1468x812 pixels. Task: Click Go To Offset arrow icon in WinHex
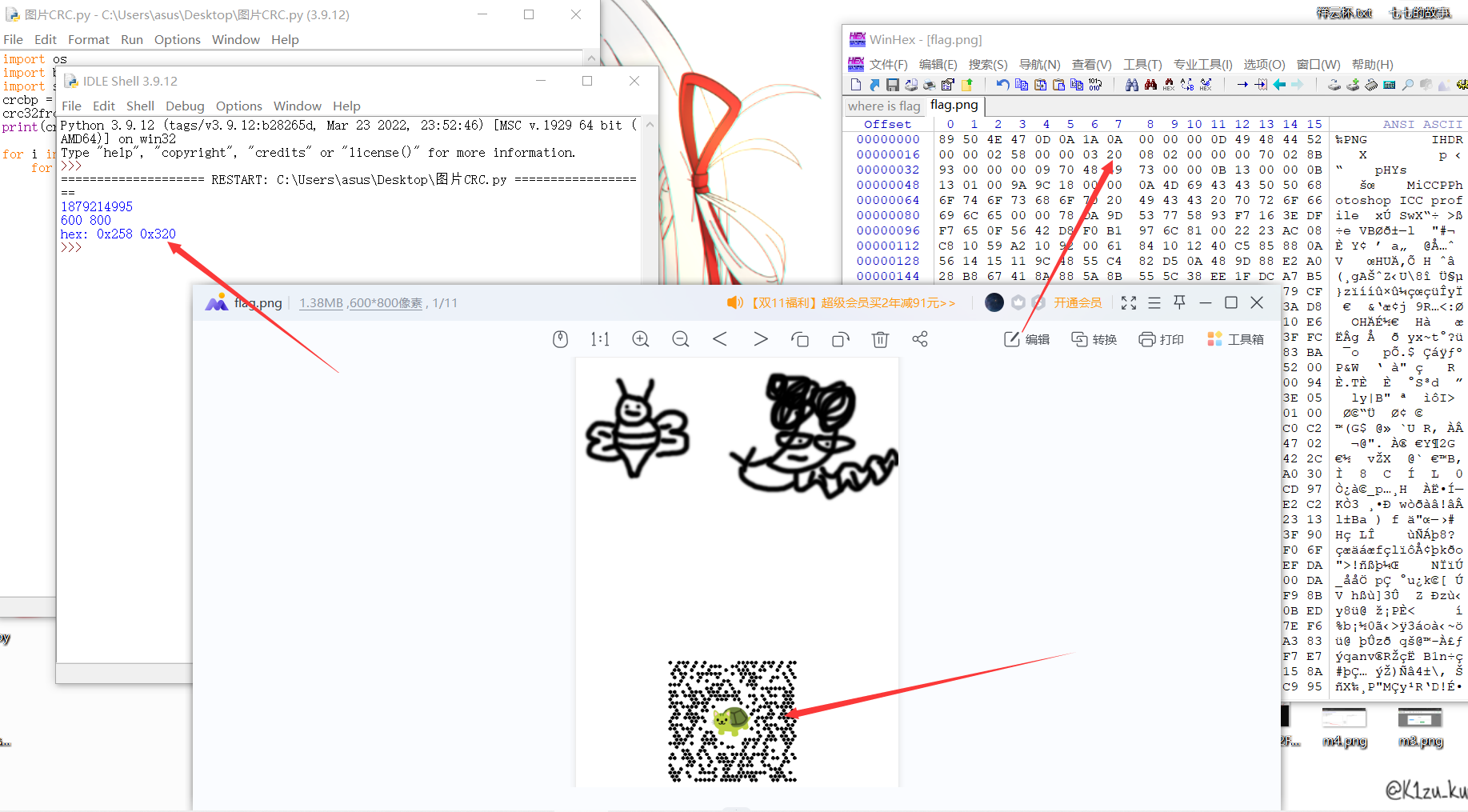click(x=1242, y=85)
